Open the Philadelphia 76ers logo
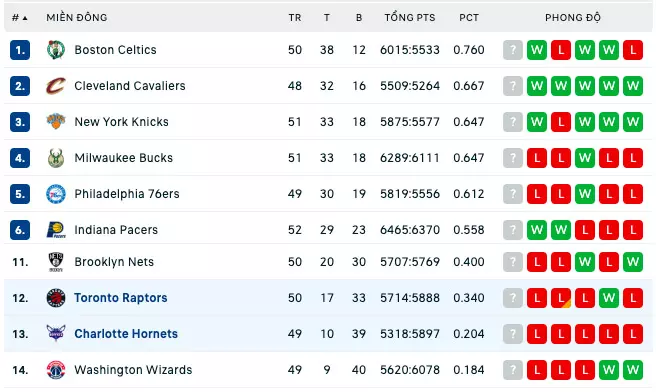This screenshot has width=656, height=392. (x=56, y=194)
